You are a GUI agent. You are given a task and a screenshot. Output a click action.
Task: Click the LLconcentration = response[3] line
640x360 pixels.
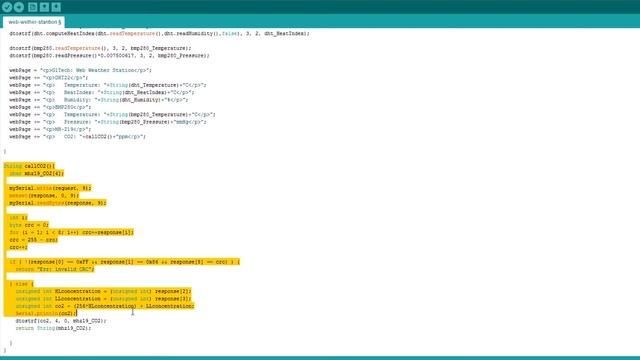pyautogui.click(x=103, y=298)
